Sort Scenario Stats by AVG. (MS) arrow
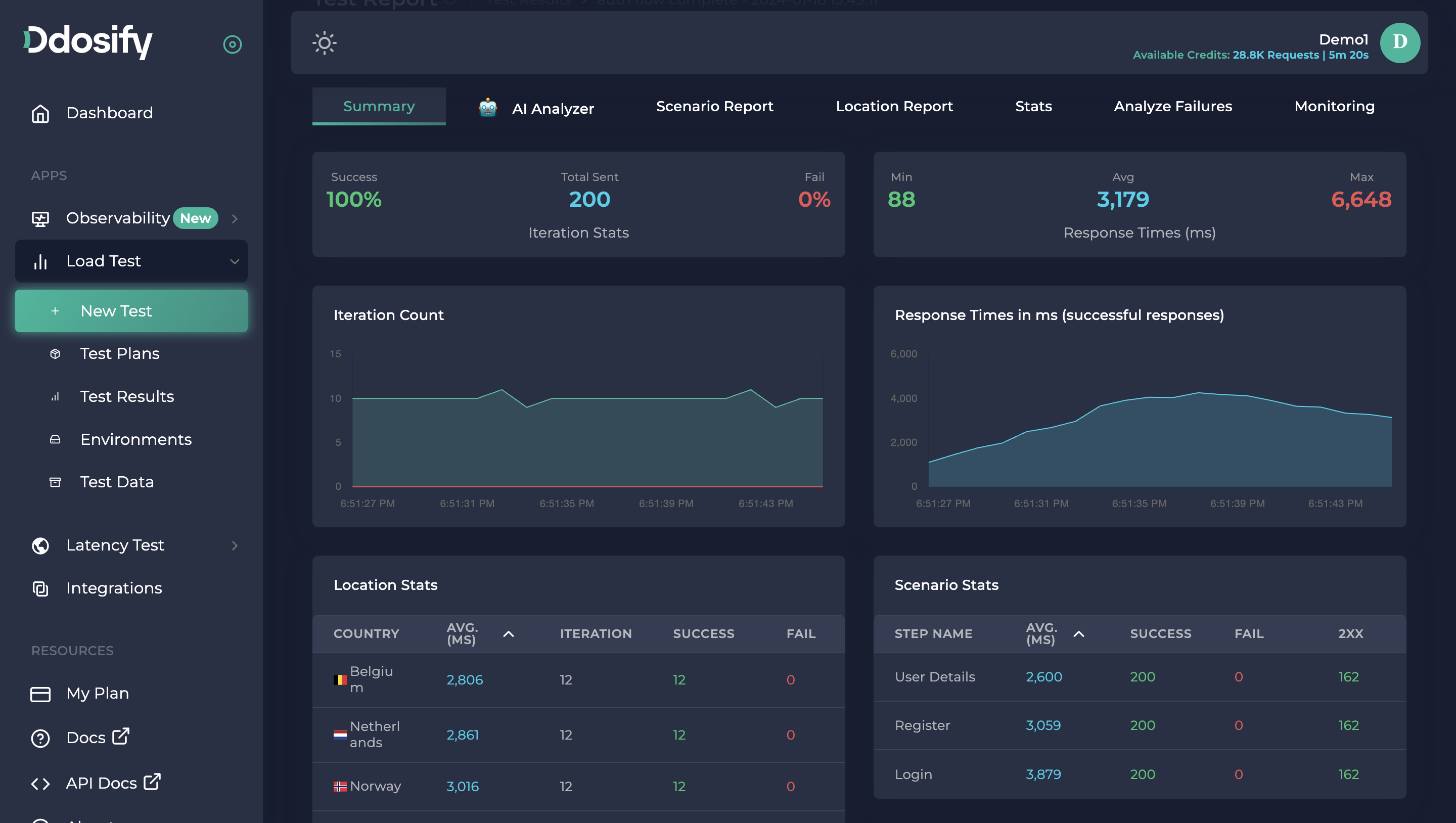Screen dimensions: 1456x823 coord(1078,633)
